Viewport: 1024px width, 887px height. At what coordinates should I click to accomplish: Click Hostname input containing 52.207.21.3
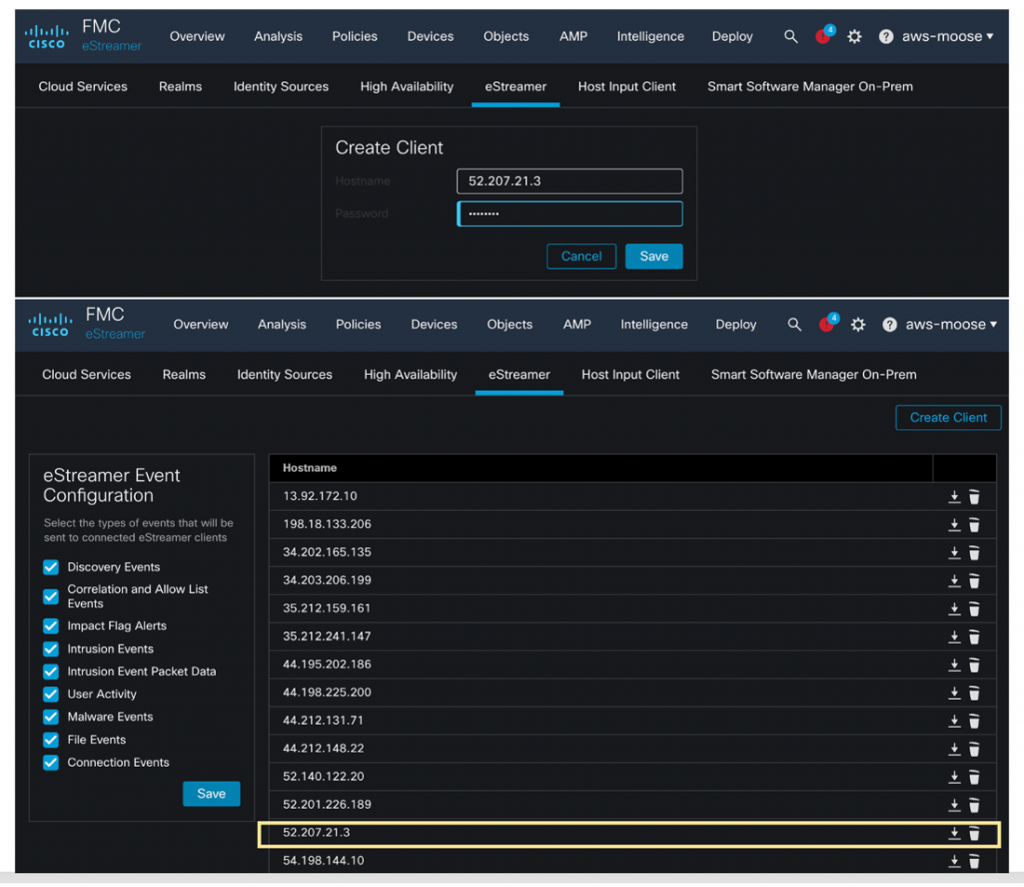570,182
